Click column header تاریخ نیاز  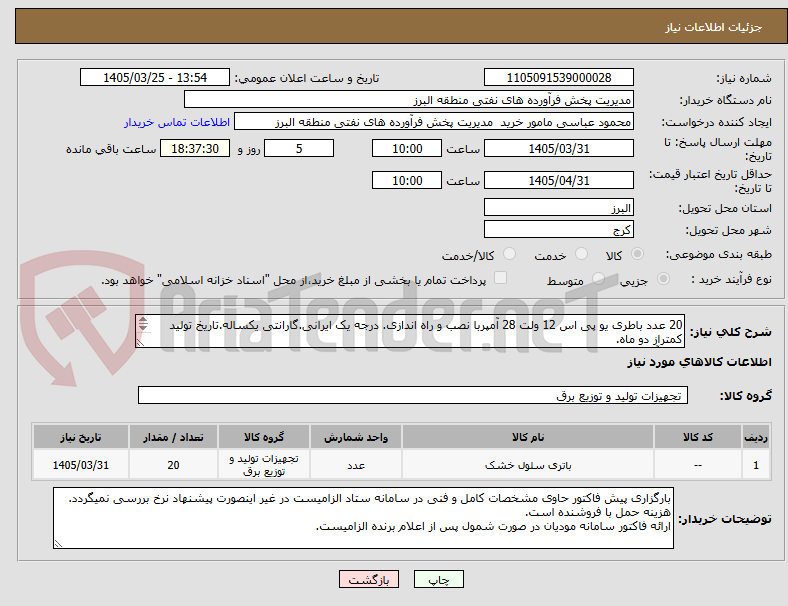coord(81,437)
